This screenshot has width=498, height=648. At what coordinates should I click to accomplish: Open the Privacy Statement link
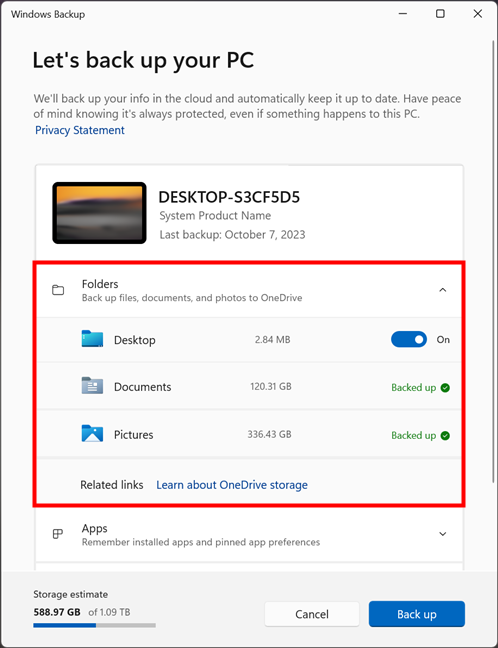click(x=80, y=130)
